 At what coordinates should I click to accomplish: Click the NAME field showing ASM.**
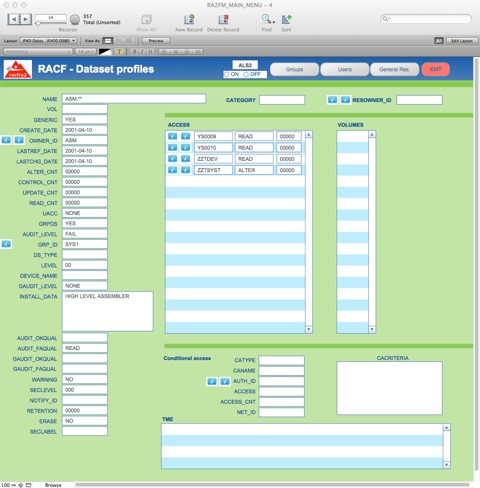[x=134, y=99]
